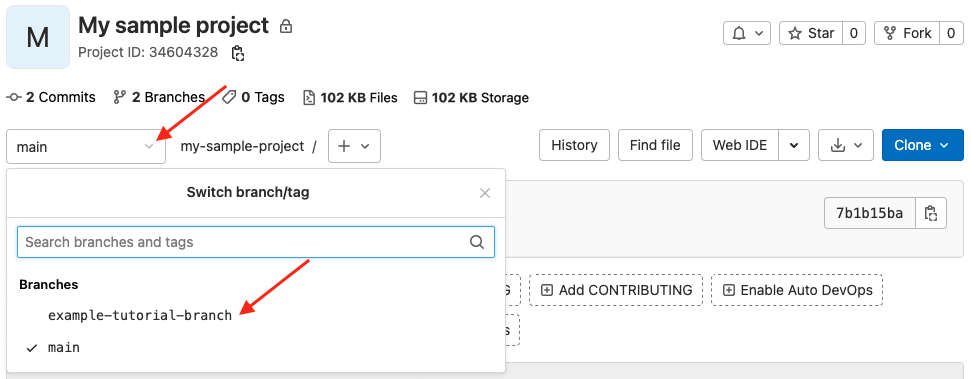Screen dimensions: 971x379
Task: Copy commit SHA 7b1b15ba with clipboard icon
Action: (930, 214)
